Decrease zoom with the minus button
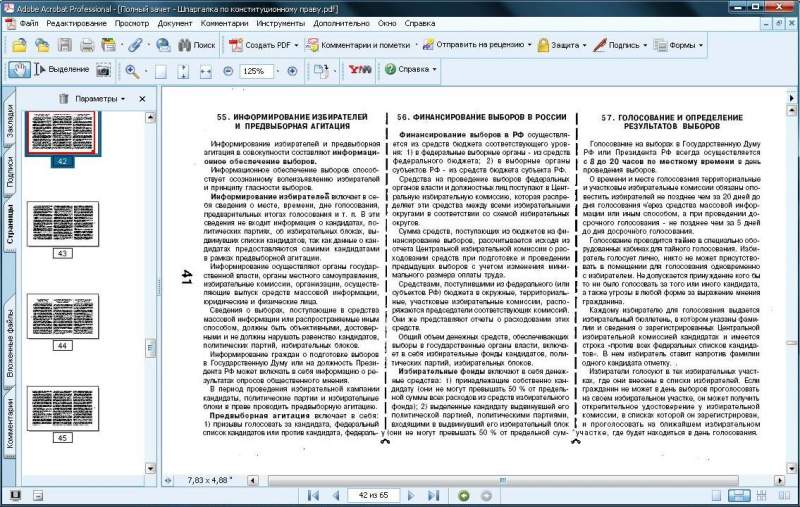 228,71
